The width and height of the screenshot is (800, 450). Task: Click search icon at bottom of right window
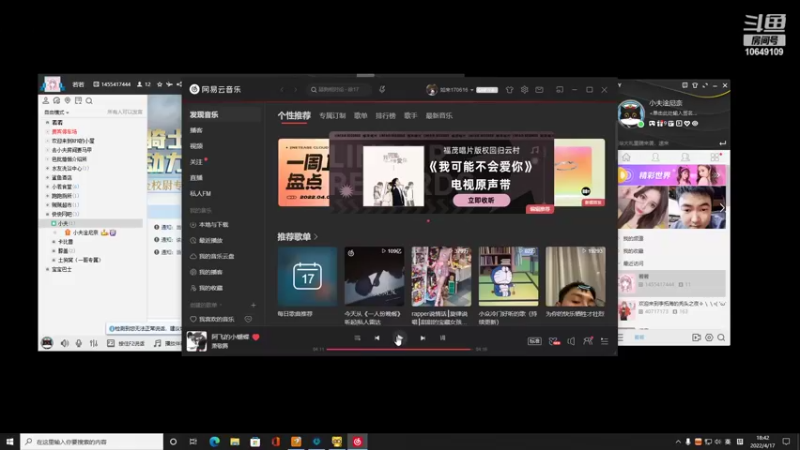(721, 337)
